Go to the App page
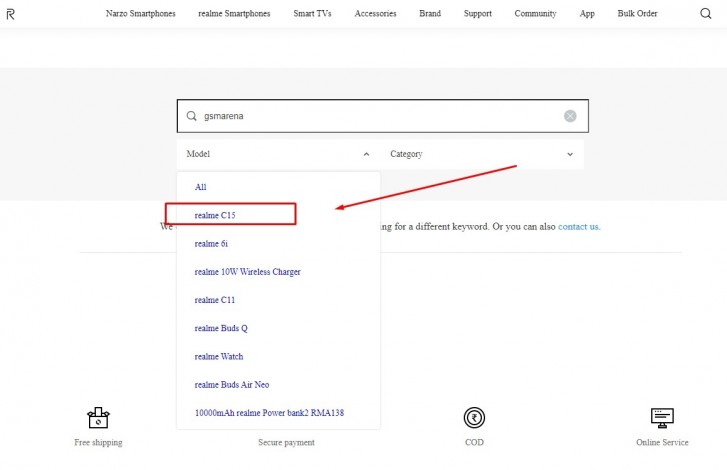 pyautogui.click(x=587, y=13)
